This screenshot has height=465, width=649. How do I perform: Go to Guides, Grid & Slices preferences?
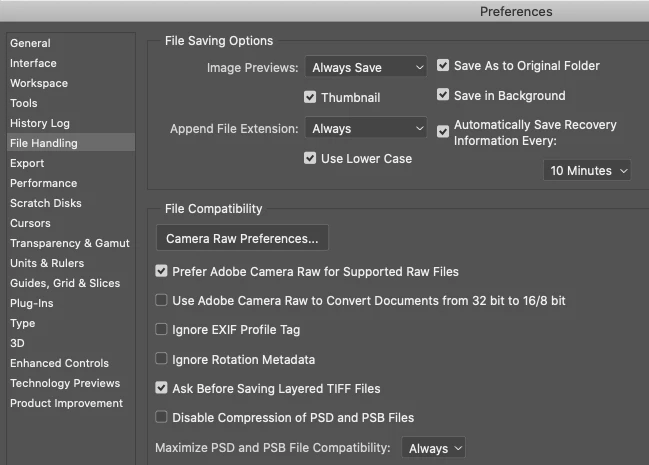click(65, 283)
